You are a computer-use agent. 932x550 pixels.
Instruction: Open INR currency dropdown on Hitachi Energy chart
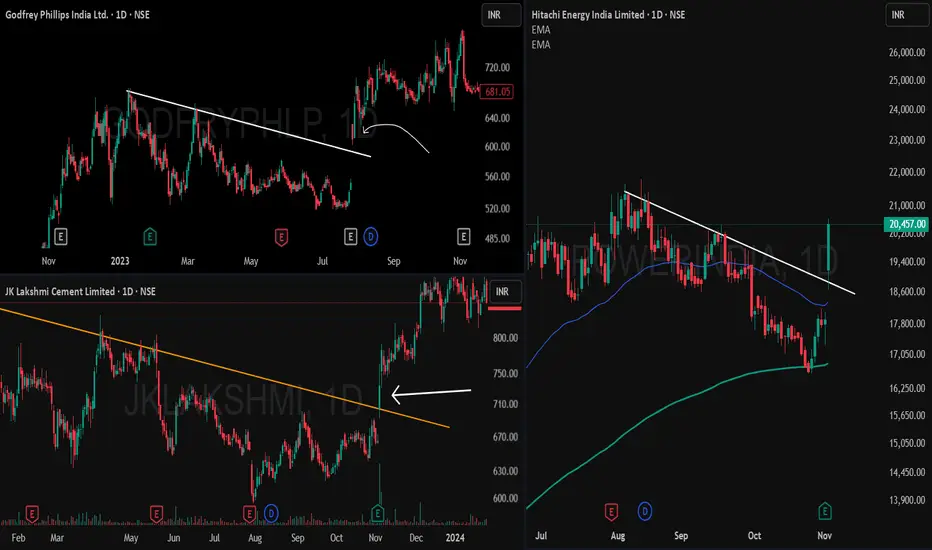tap(905, 15)
